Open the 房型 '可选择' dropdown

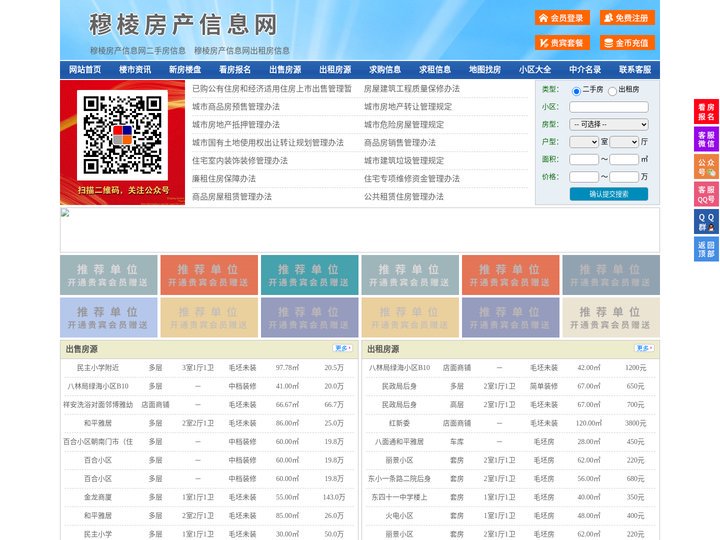[x=609, y=124]
